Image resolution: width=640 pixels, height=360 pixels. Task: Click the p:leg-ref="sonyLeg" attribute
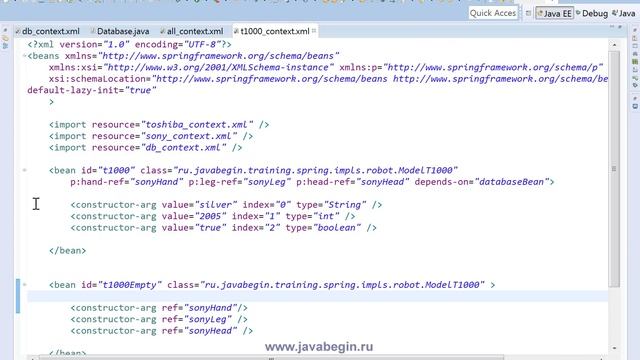pos(240,182)
